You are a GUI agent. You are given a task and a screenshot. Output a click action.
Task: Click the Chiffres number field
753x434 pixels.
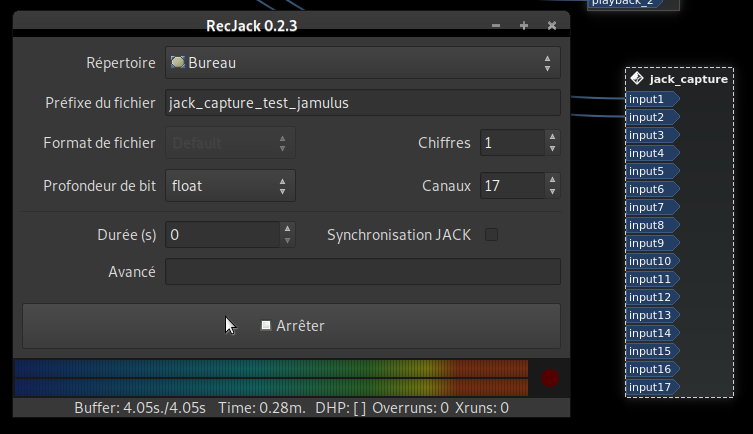(x=512, y=143)
